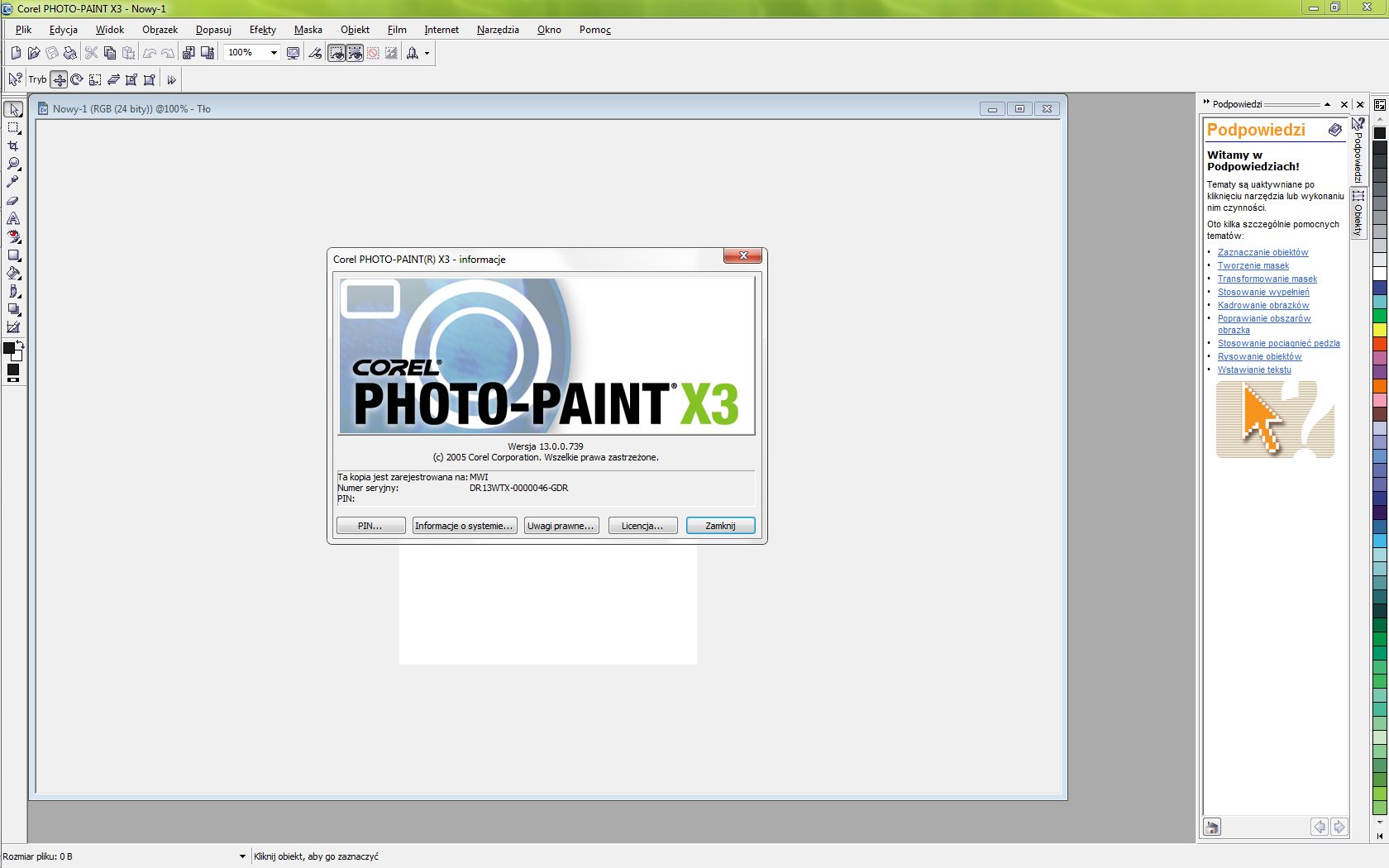Open the Obrazek menu
This screenshot has height=868, width=1389.
[x=160, y=29]
